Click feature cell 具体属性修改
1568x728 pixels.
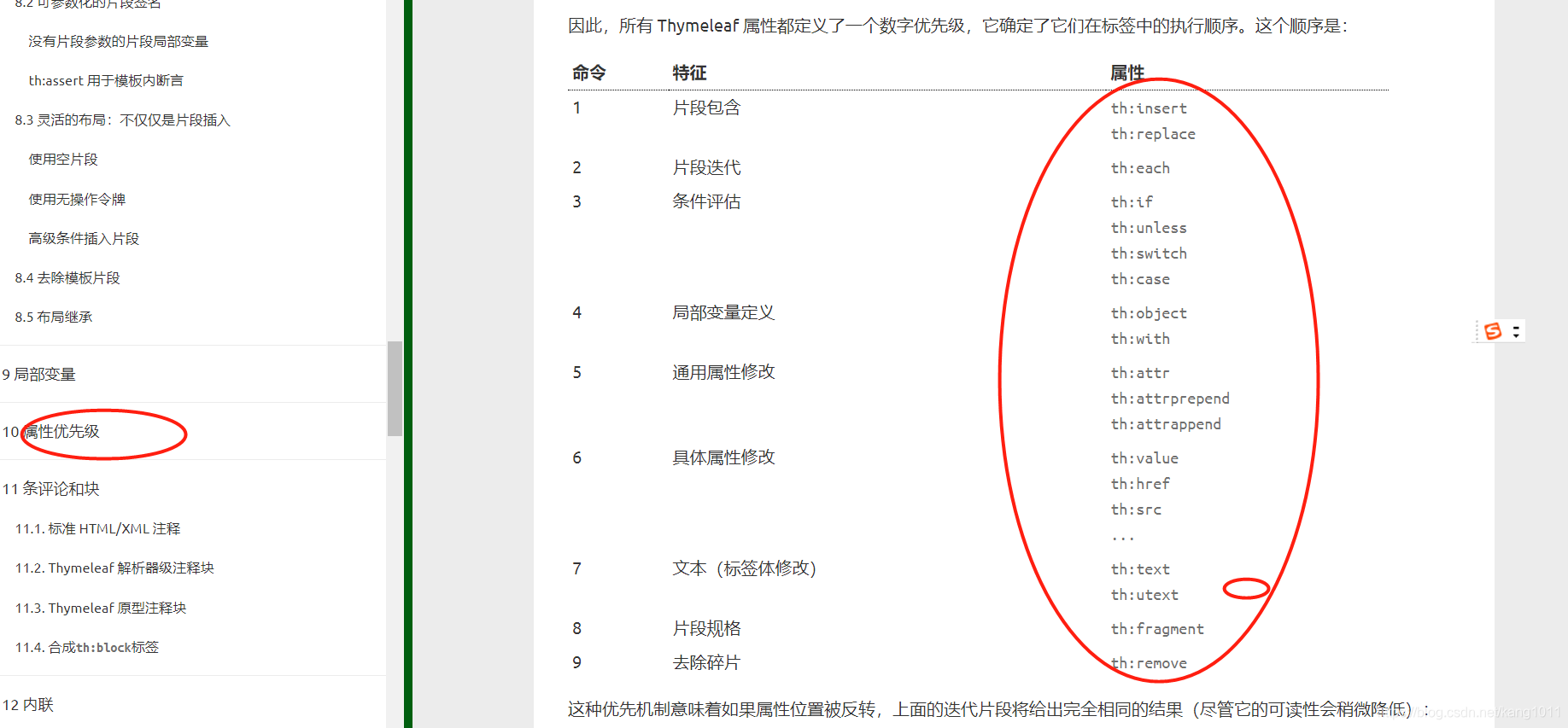723,457
